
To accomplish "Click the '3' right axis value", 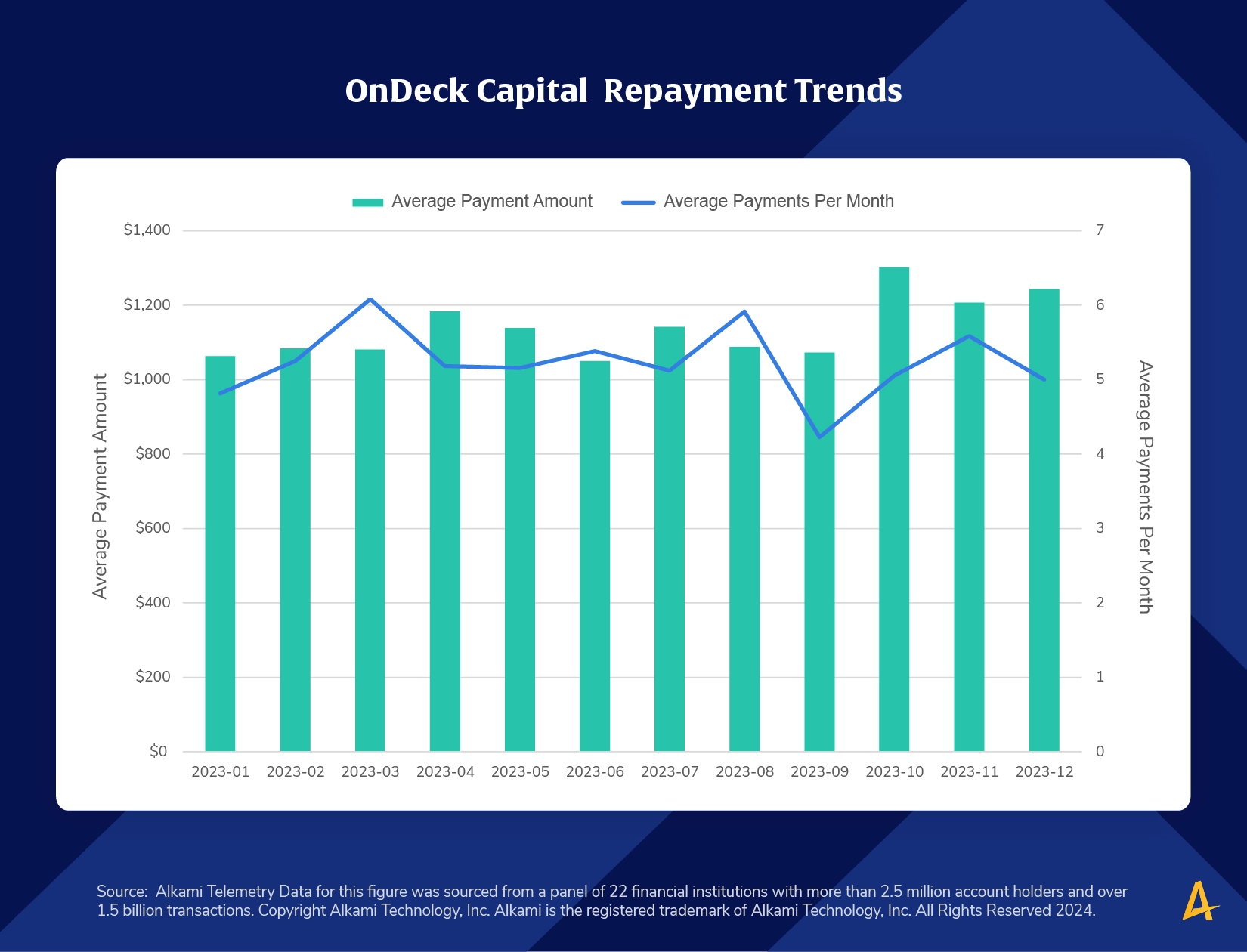I will coord(1100,527).
